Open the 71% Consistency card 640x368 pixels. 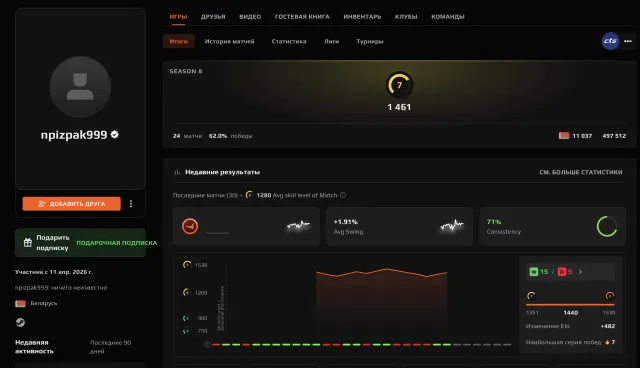(552, 226)
